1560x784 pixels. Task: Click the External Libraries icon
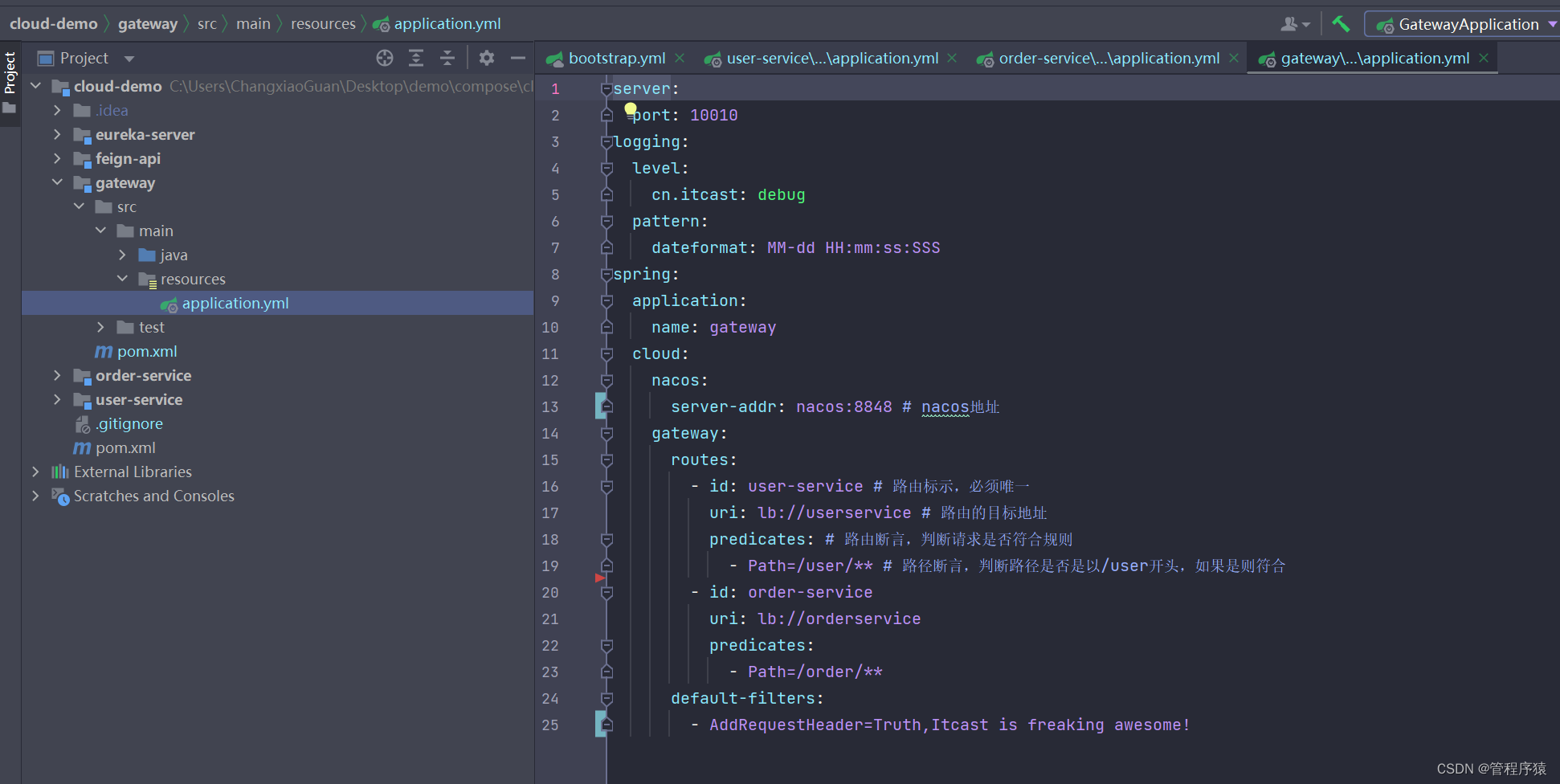(60, 472)
